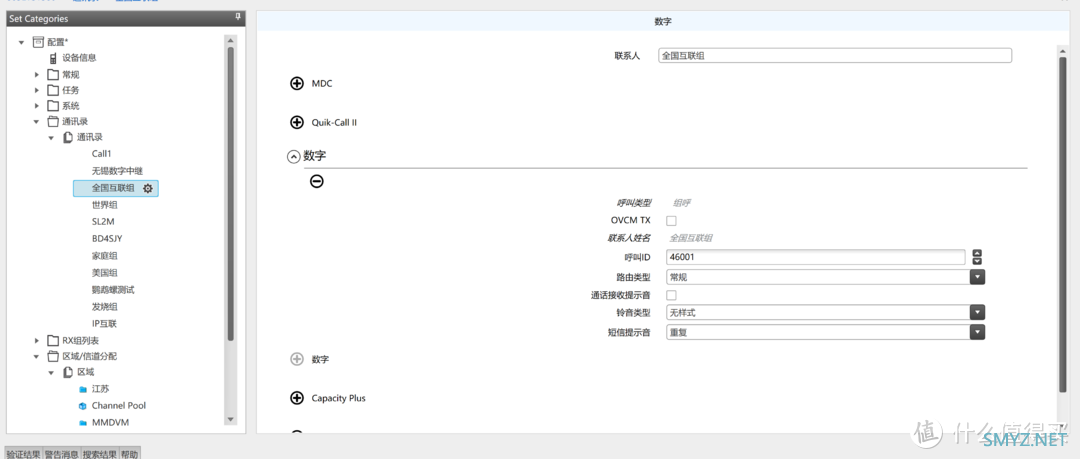Select Call1 contact in tree
Viewport: 1080px width, 459px height.
[x=101, y=154]
